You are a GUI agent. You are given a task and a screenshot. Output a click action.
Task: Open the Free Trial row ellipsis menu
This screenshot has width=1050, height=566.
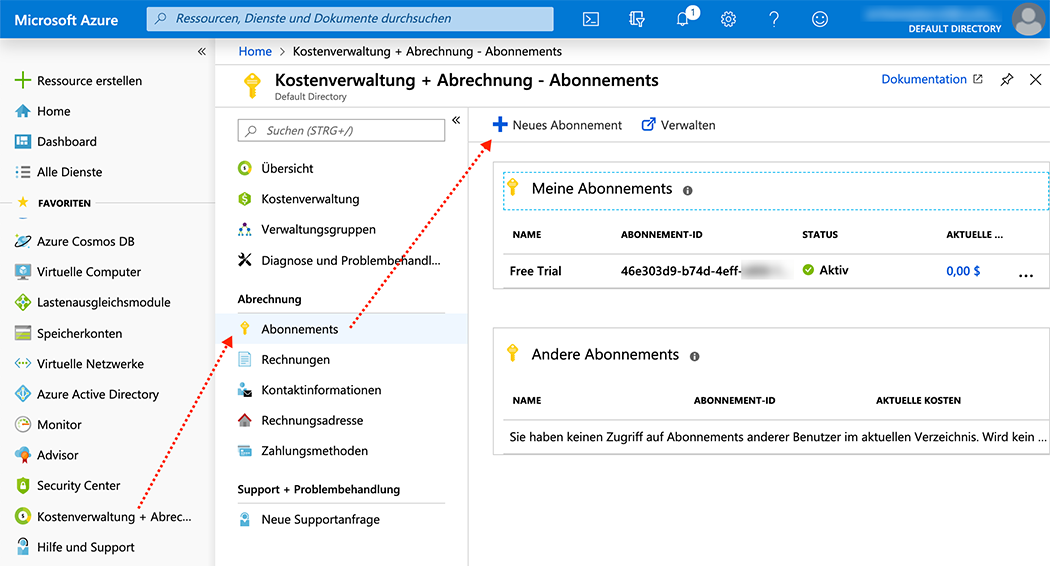[x=1026, y=275]
